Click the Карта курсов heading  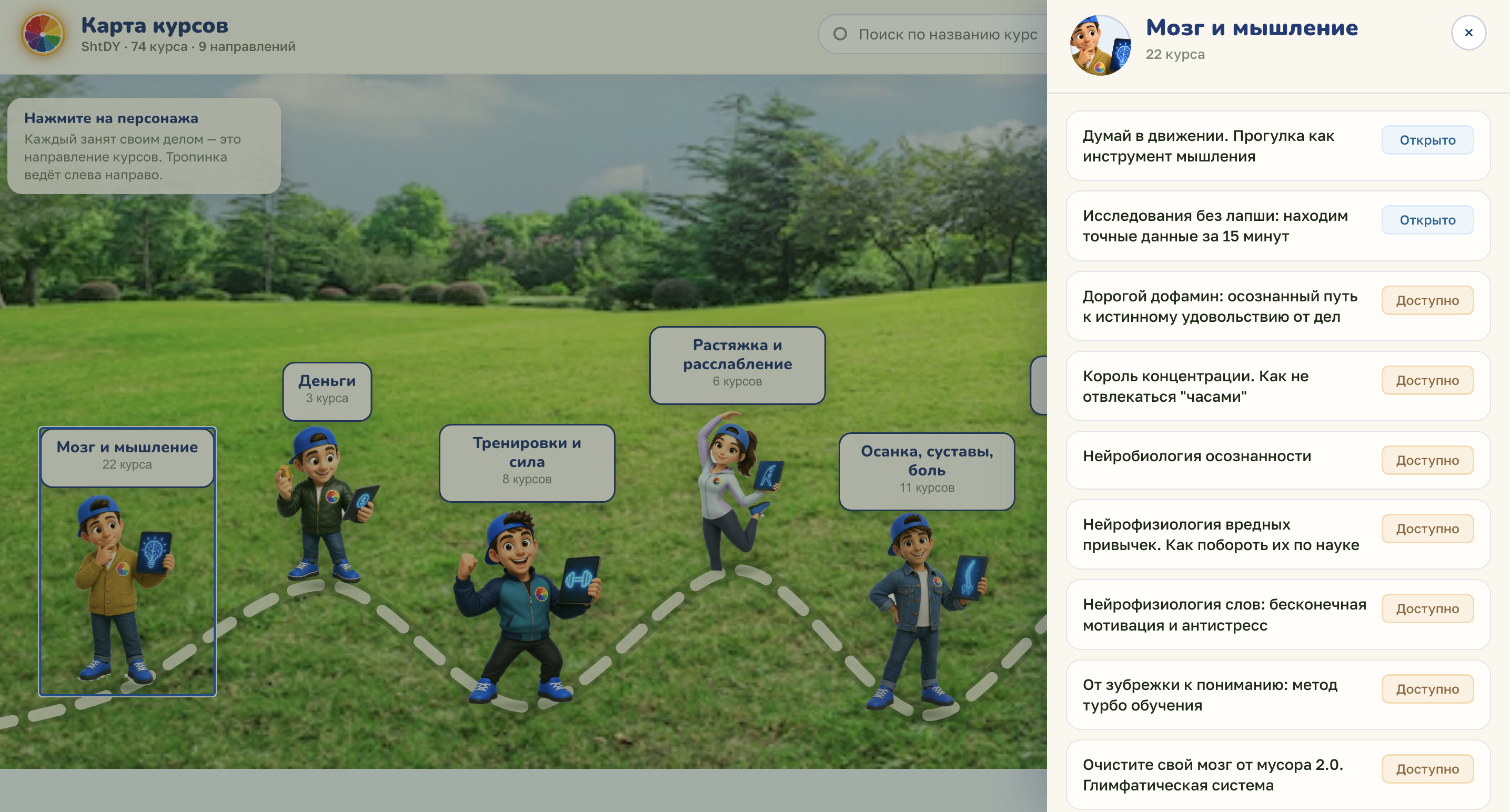tap(155, 25)
